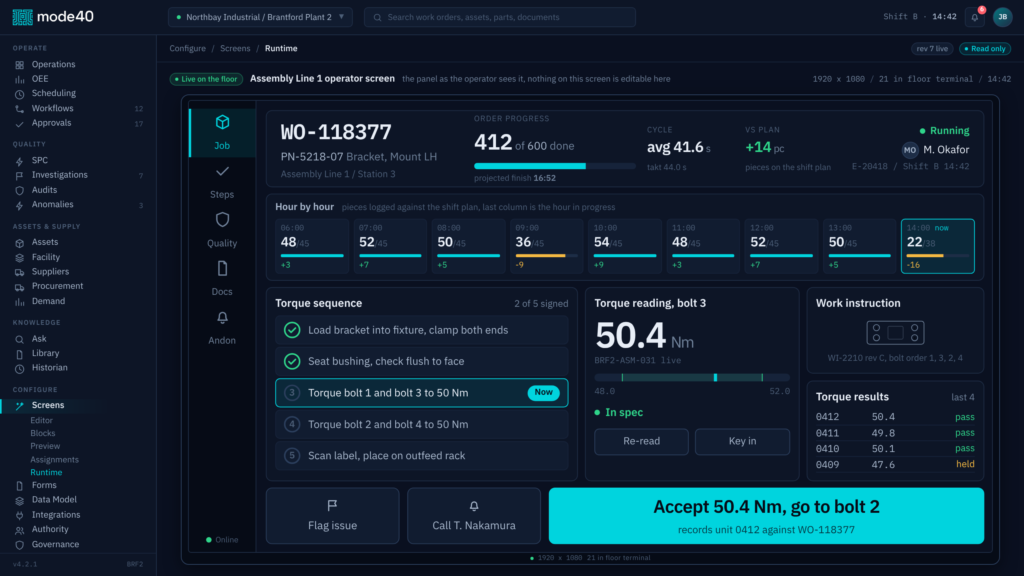Open the notifications bell in the header
The height and width of the screenshot is (576, 1024).
click(x=975, y=17)
